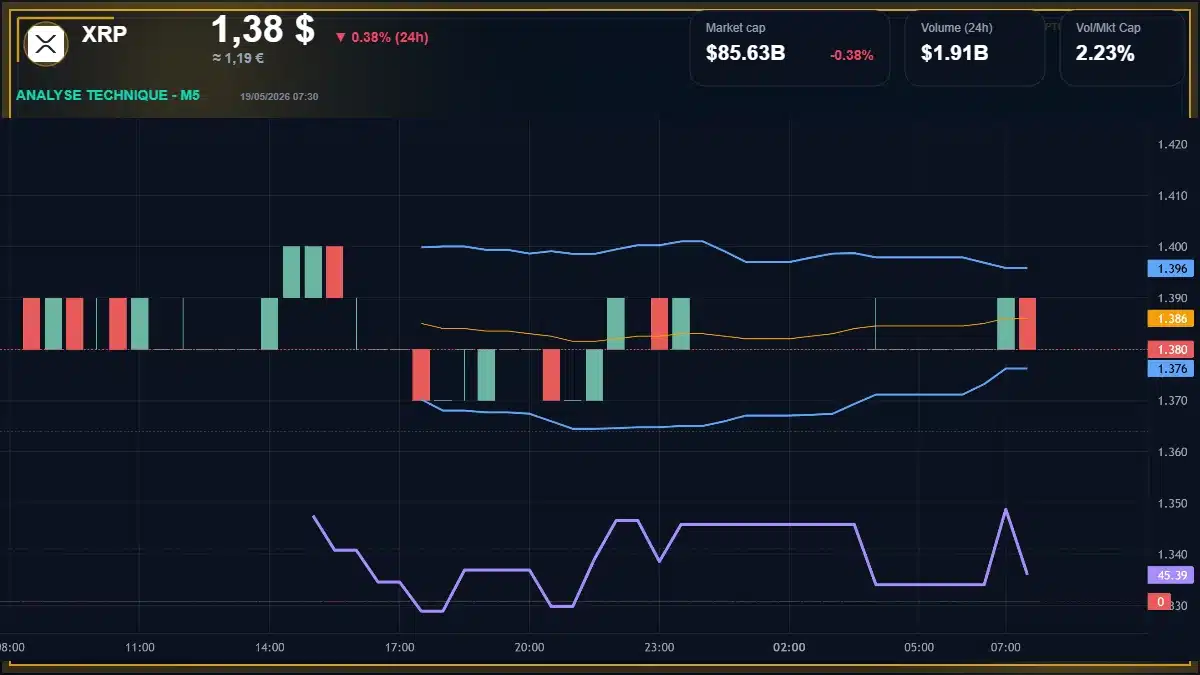The width and height of the screenshot is (1200, 675).
Task: Click the ≈ 1,19 € converted price
Action: pos(238,58)
